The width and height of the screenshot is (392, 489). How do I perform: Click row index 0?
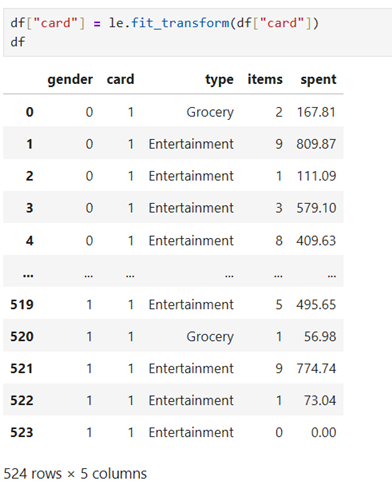tap(30, 112)
